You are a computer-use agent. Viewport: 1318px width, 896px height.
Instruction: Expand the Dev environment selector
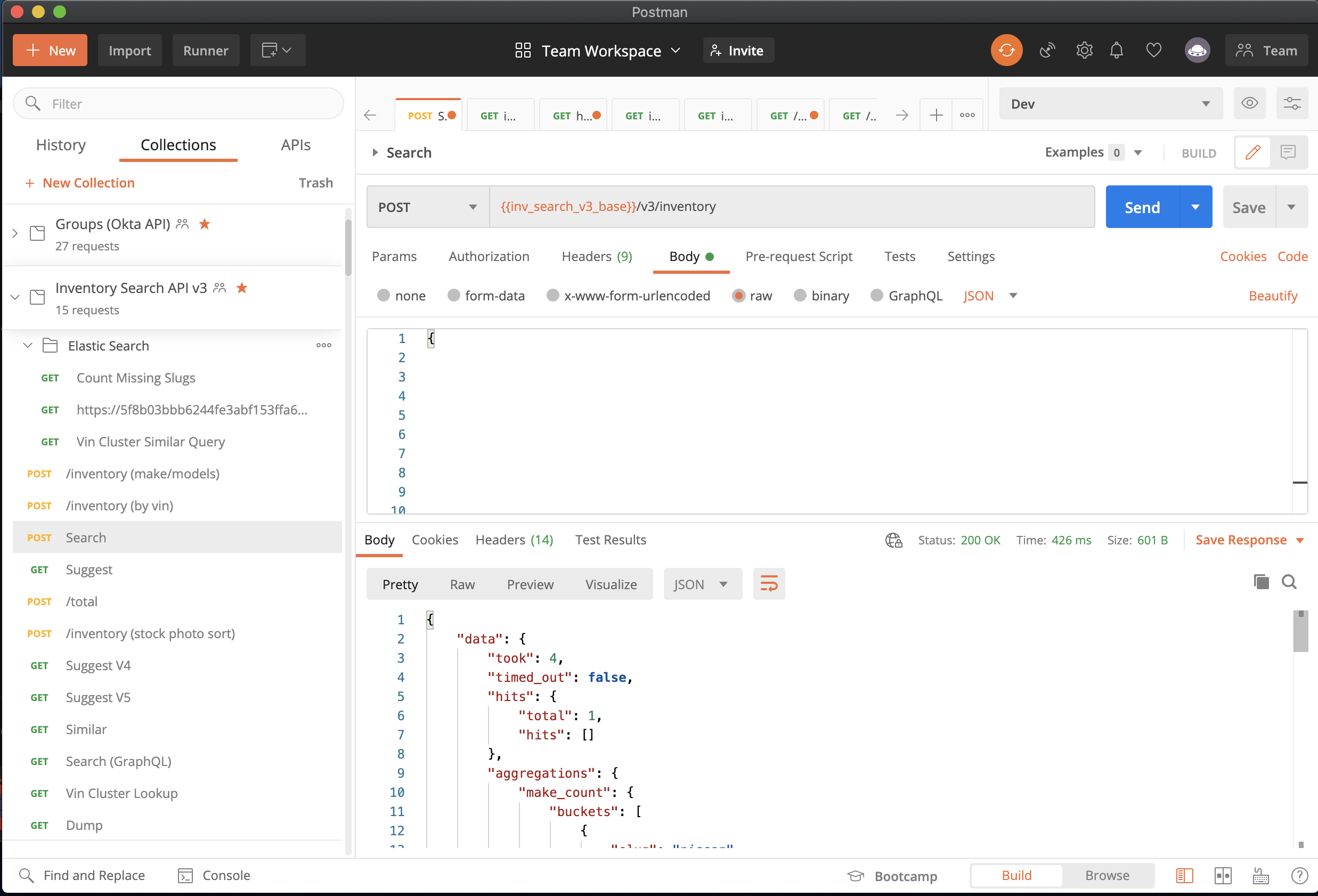coord(1110,103)
